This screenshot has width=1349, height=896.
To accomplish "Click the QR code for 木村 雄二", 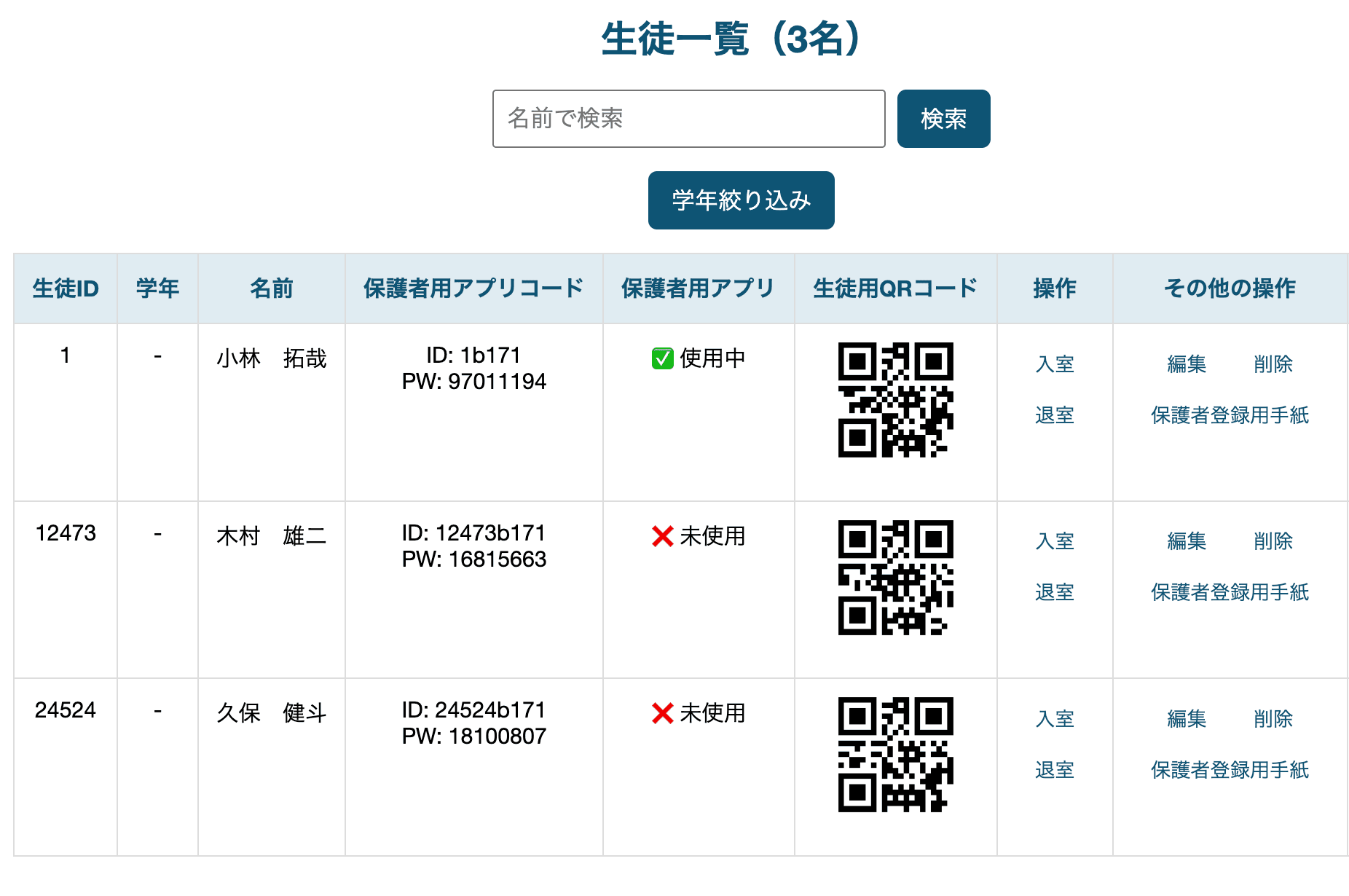I will click(x=895, y=578).
